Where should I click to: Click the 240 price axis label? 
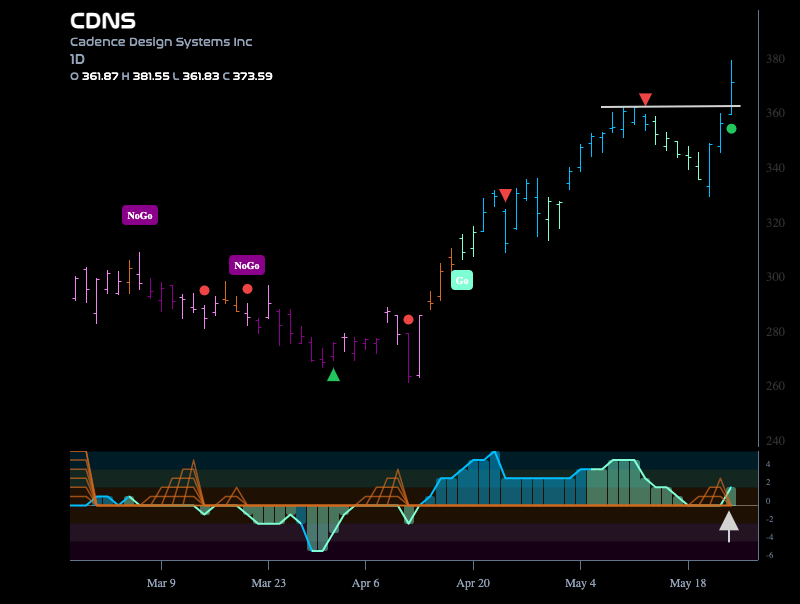pyautogui.click(x=775, y=441)
